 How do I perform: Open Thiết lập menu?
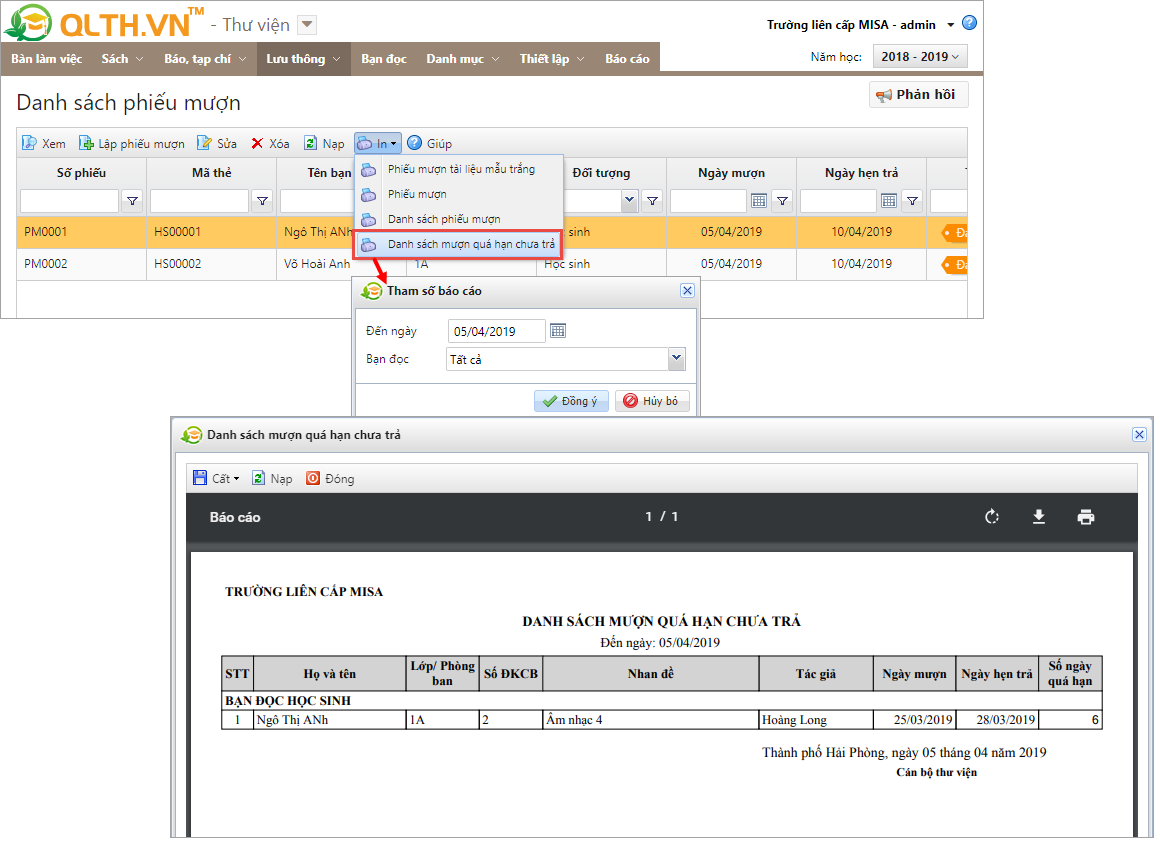(x=552, y=58)
